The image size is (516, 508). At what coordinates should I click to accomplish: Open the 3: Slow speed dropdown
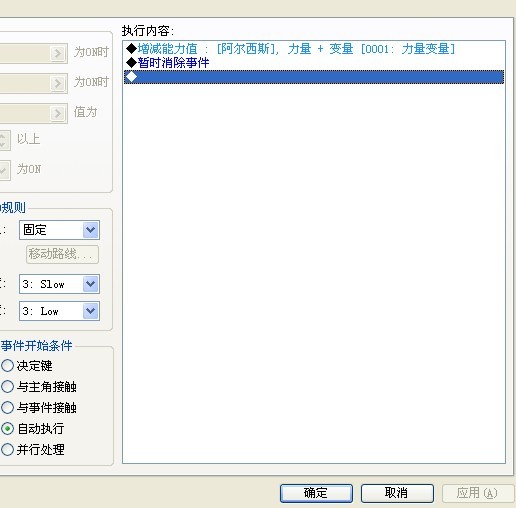(59, 284)
